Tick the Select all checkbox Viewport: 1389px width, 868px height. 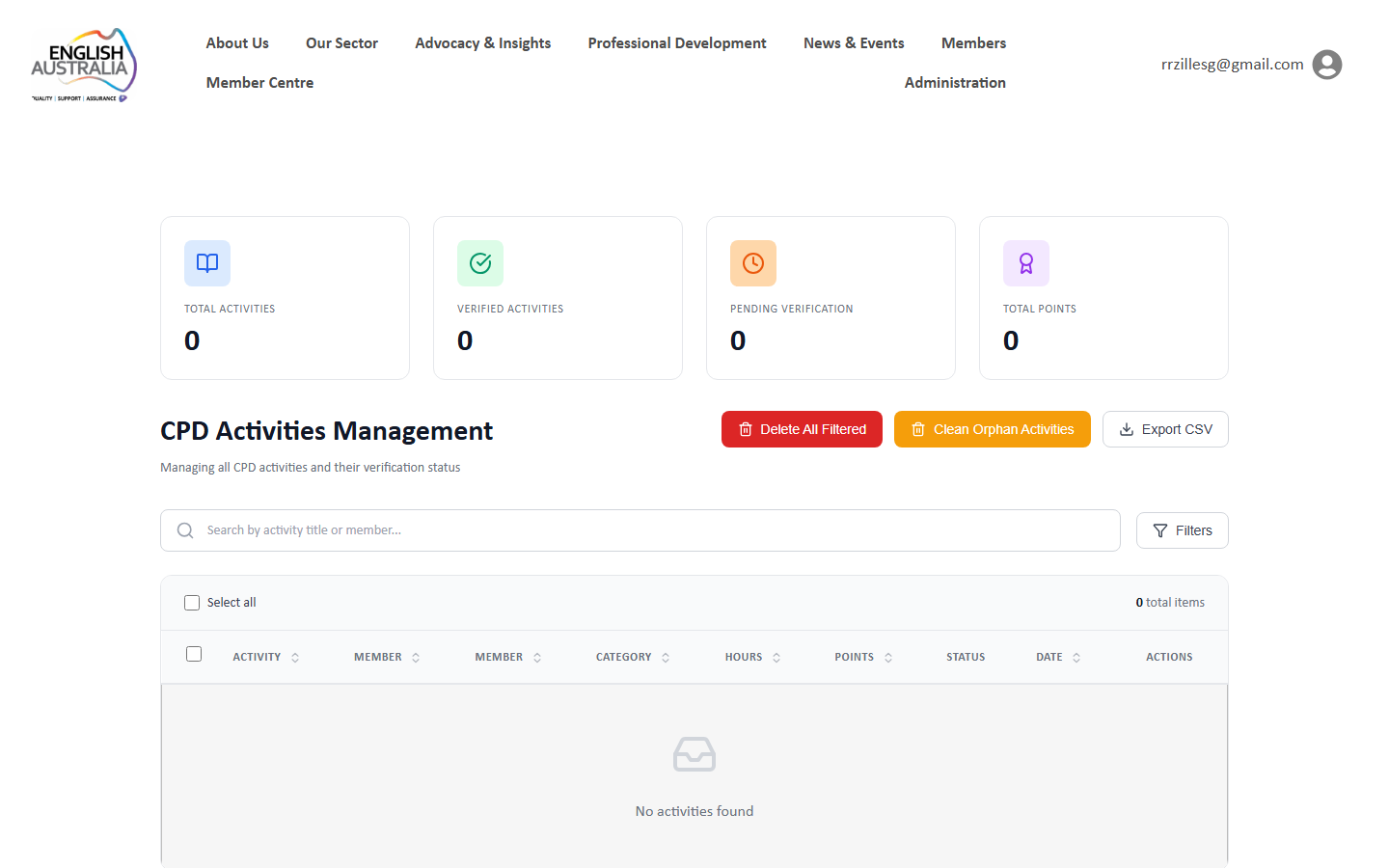pos(192,603)
